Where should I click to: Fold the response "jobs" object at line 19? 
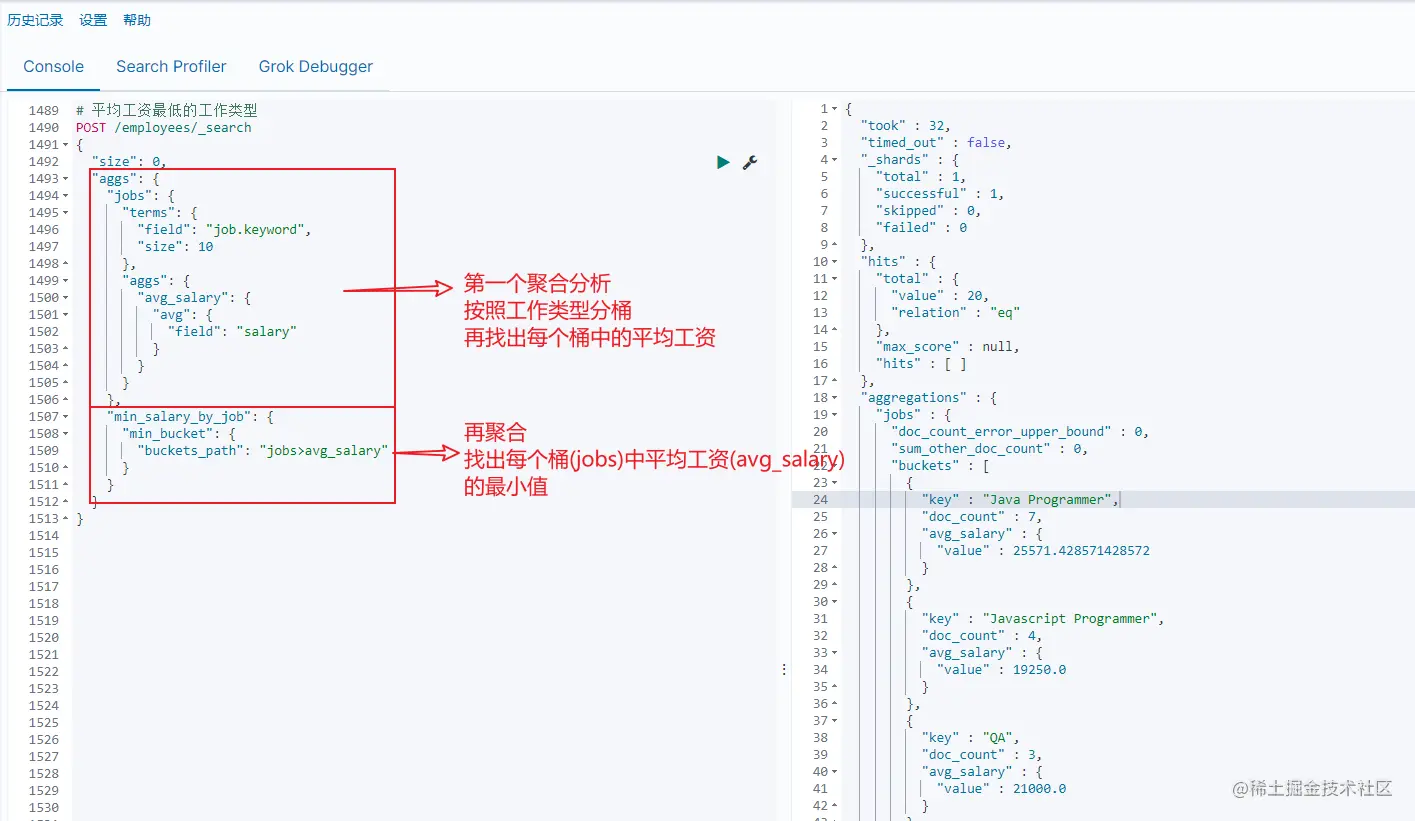[835, 415]
